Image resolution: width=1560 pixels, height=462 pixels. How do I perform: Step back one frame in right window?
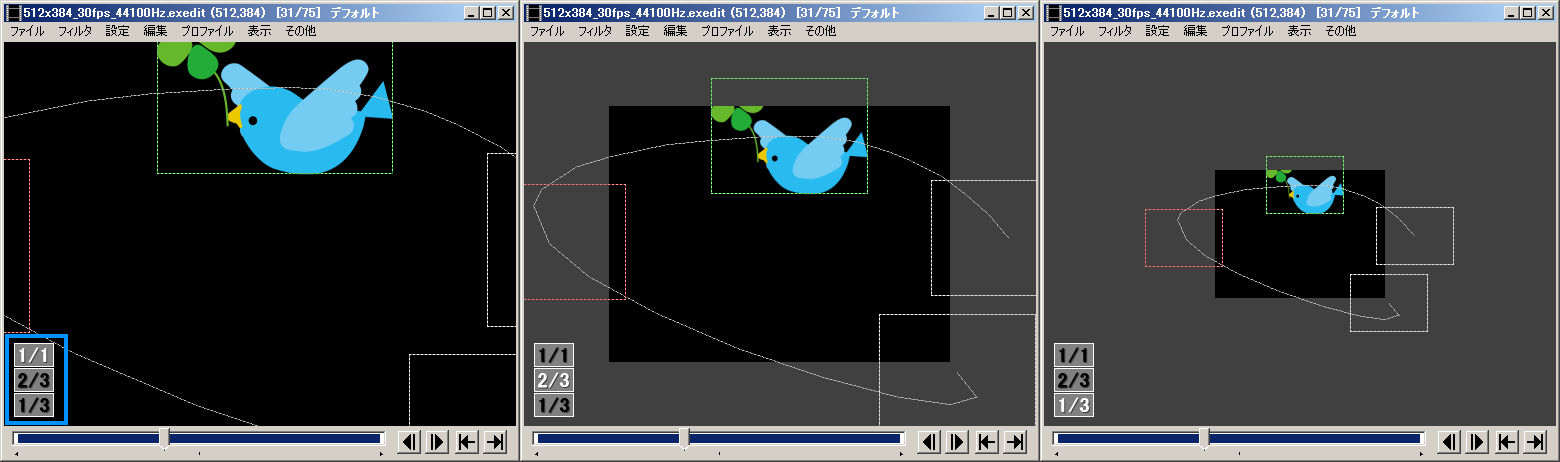click(1449, 441)
